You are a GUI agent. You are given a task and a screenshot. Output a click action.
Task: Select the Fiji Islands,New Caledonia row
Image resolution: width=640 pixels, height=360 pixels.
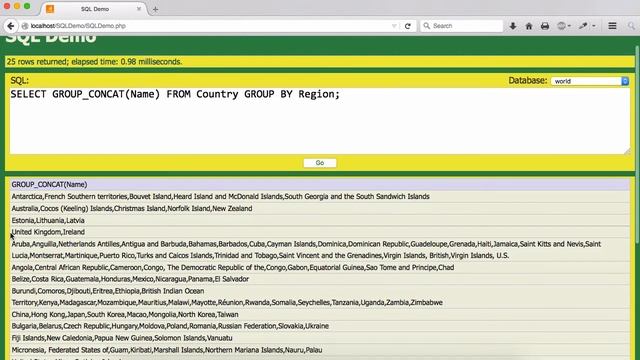coord(320,338)
